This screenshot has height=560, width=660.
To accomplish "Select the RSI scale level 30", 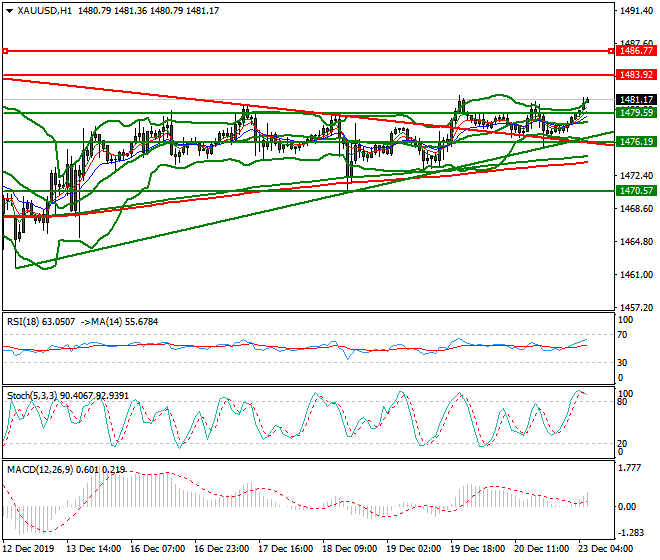I will point(622,363).
